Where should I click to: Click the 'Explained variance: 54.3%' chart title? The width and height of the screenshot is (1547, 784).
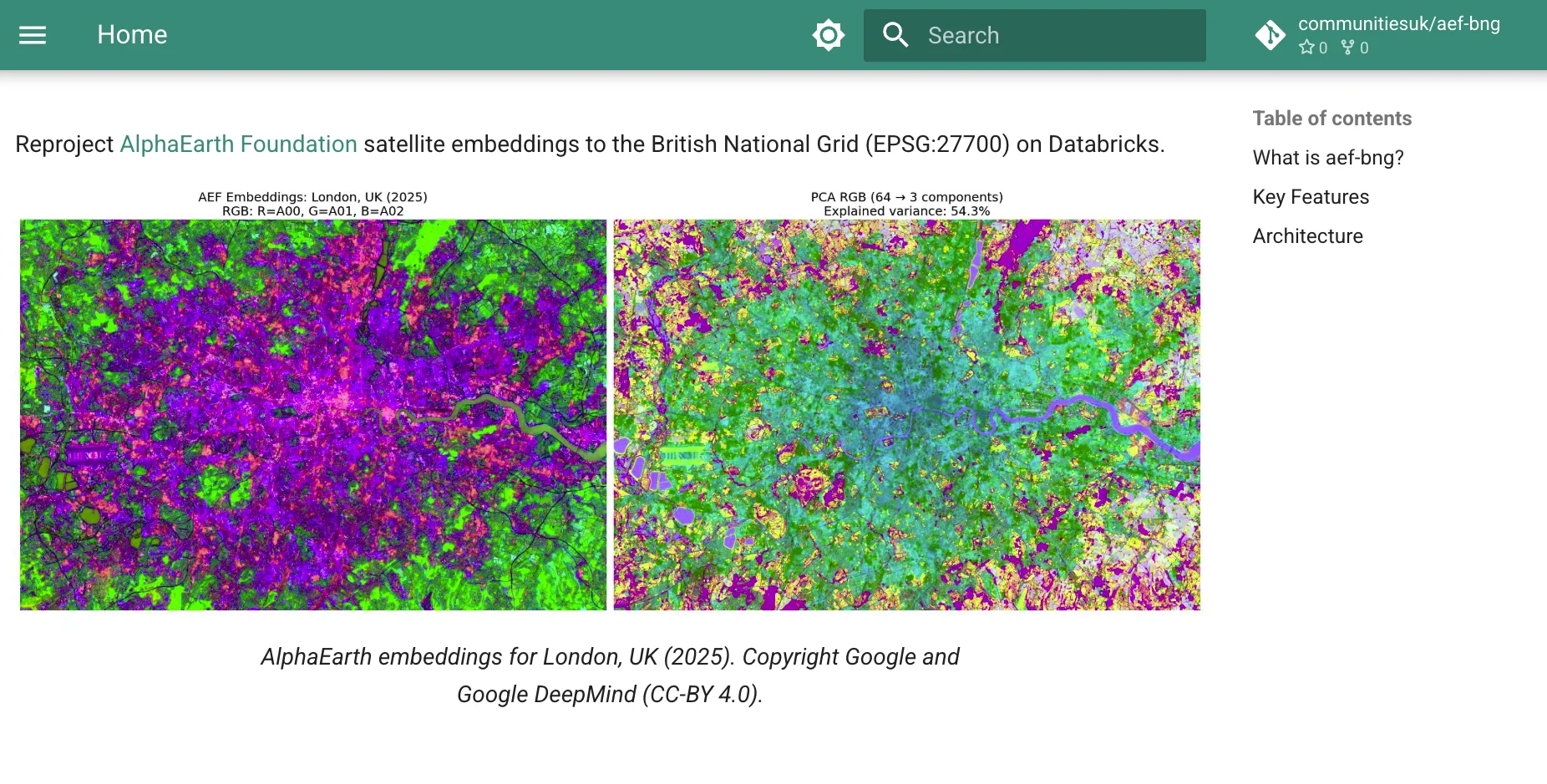pyautogui.click(x=906, y=211)
